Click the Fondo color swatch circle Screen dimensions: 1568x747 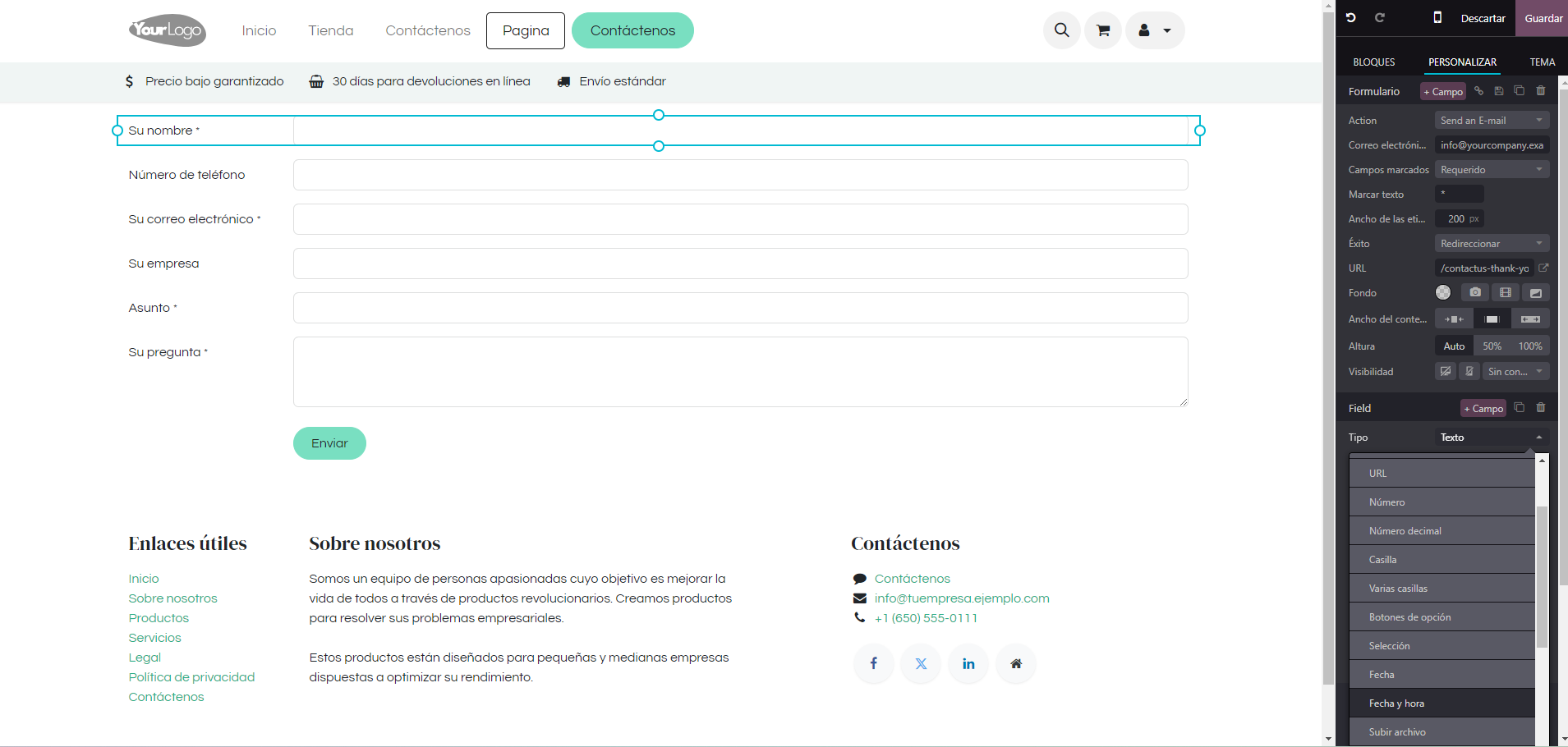[x=1443, y=293]
